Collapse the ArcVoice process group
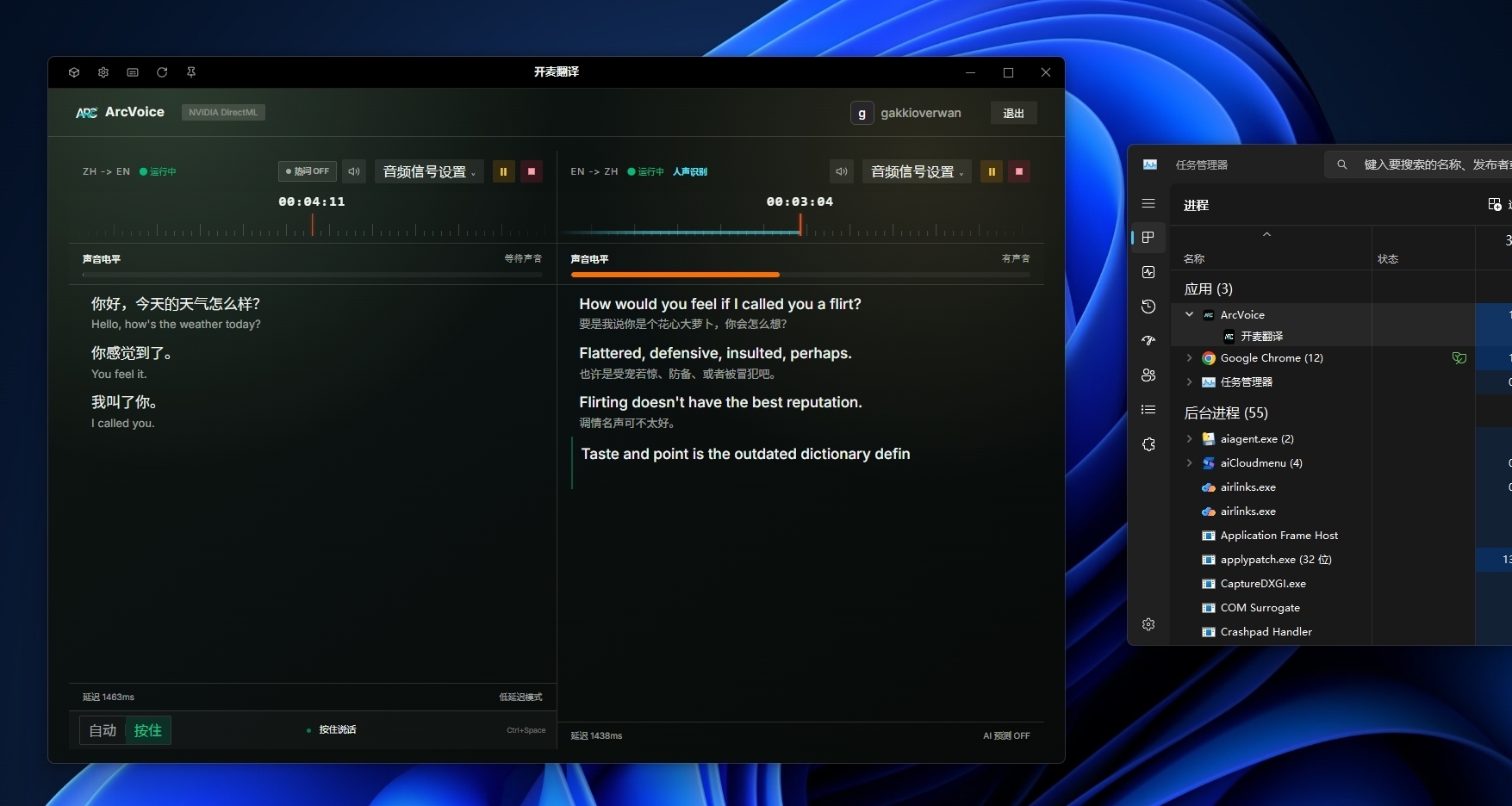 click(1189, 315)
